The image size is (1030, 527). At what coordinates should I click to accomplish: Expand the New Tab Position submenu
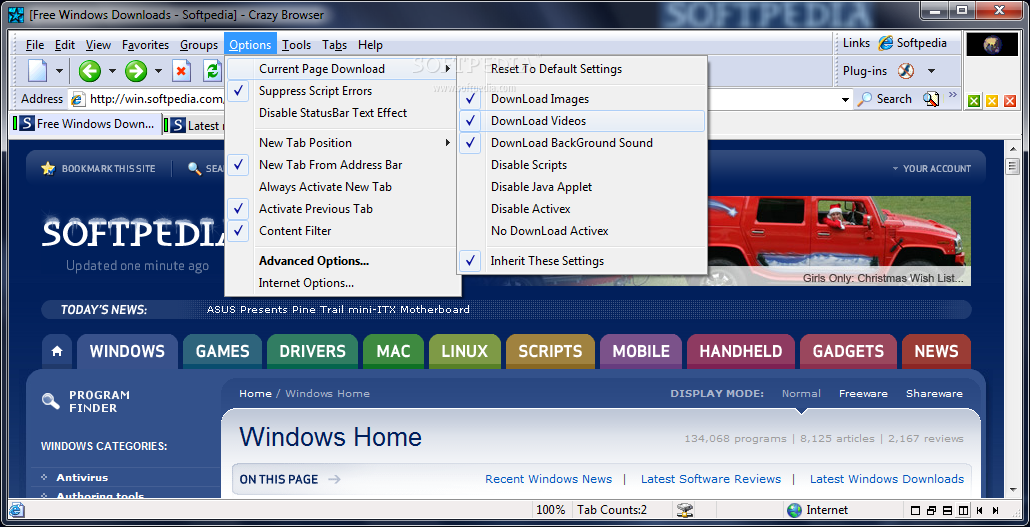342,143
